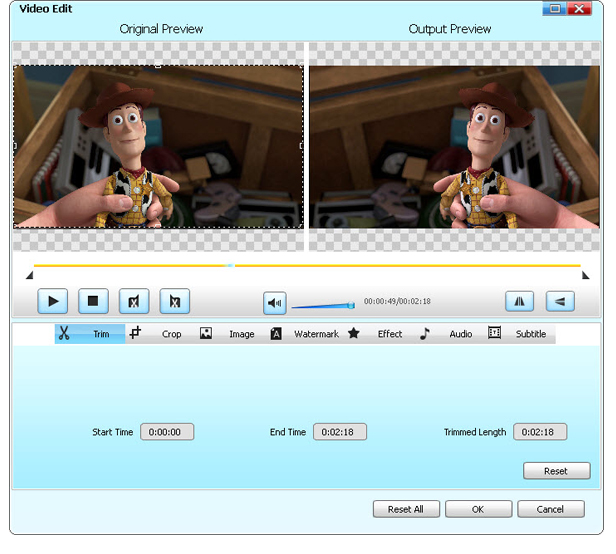Set the trim end mark point
616x554 pixels.
click(x=175, y=301)
